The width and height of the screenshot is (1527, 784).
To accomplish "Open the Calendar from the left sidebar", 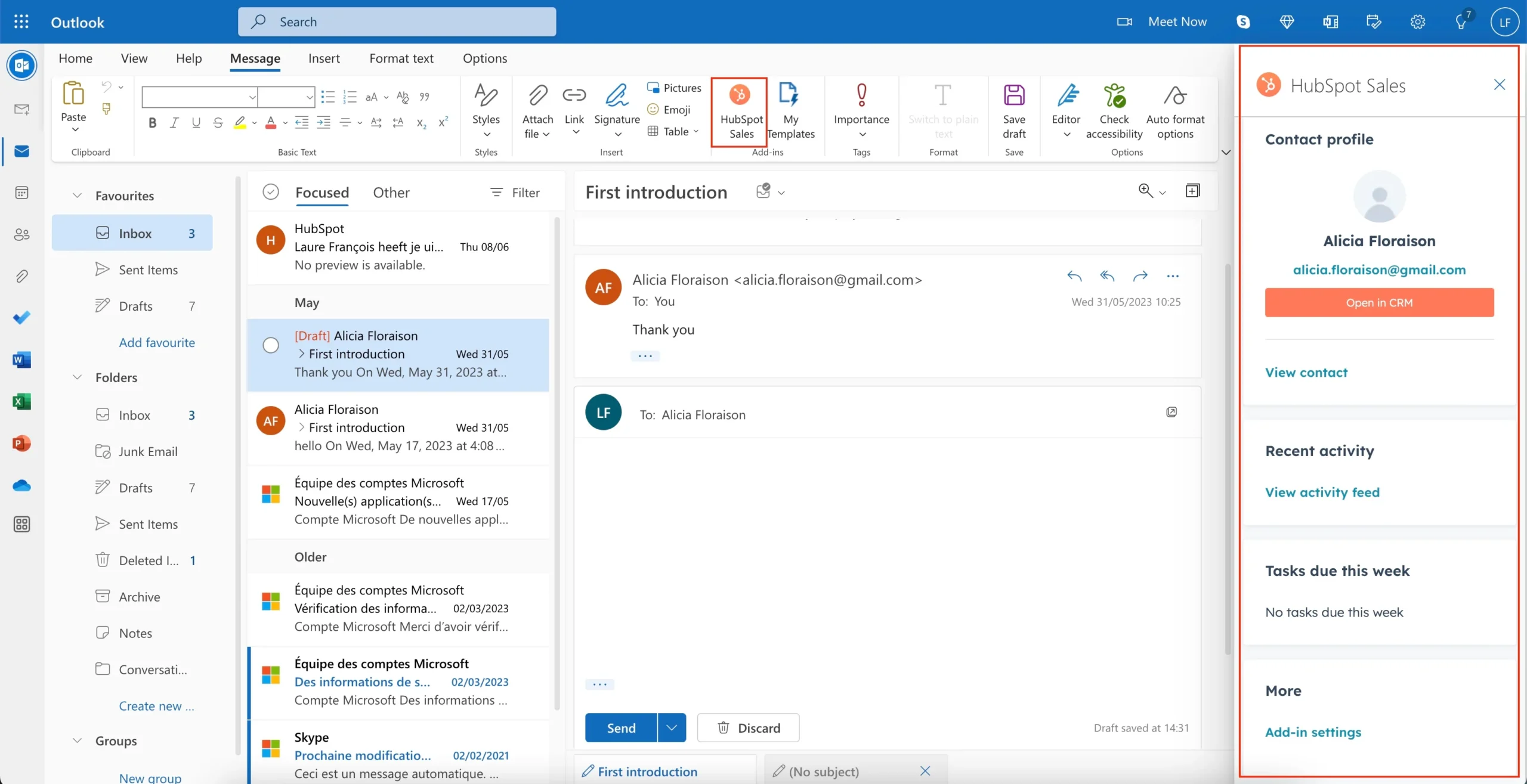I will pos(21,192).
